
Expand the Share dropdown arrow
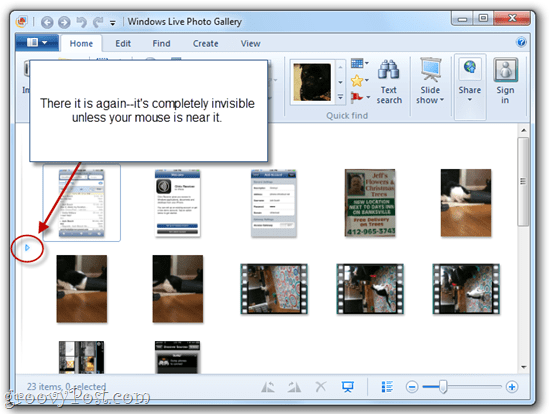[470, 100]
